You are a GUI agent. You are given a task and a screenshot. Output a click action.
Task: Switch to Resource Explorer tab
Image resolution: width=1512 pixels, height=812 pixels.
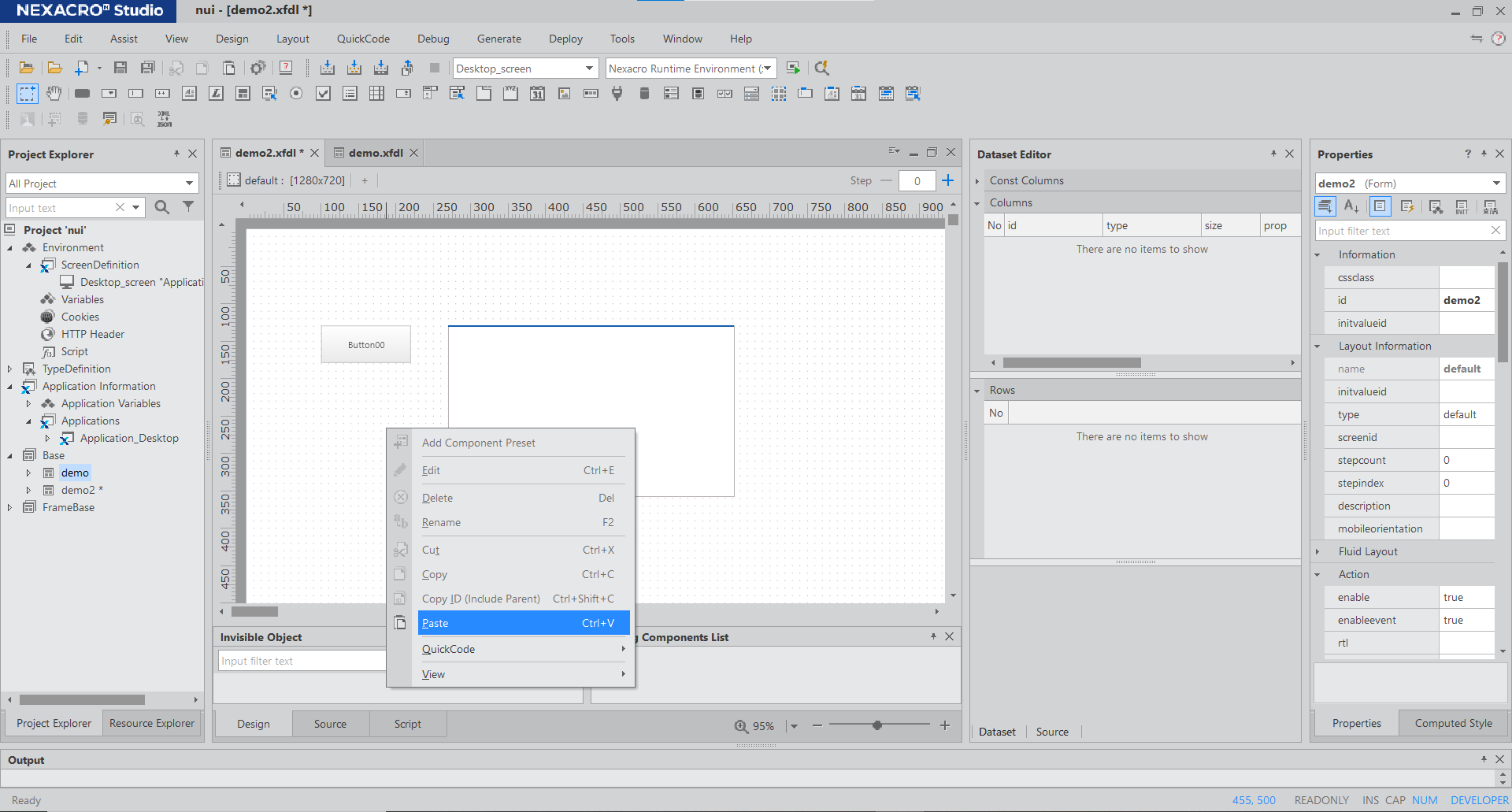(x=151, y=723)
